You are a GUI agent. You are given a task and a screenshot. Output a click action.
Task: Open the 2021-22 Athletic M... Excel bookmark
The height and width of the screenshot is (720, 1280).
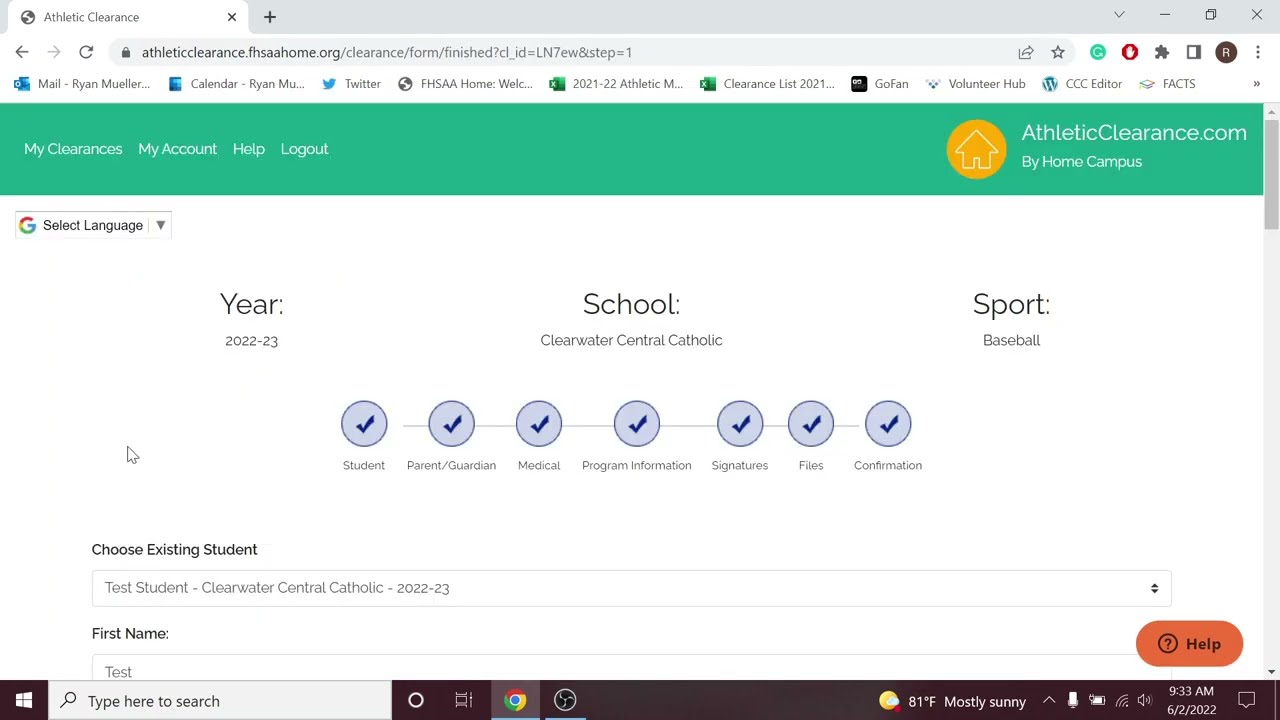point(616,84)
